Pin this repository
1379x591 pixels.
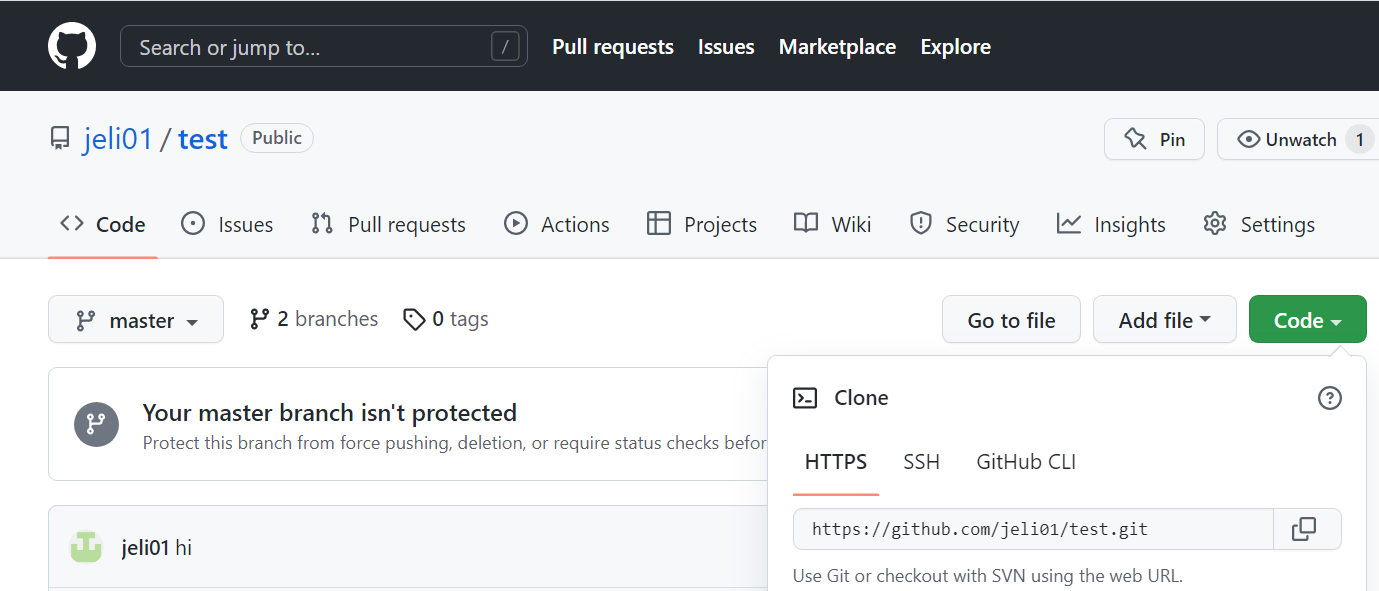(x=1154, y=139)
